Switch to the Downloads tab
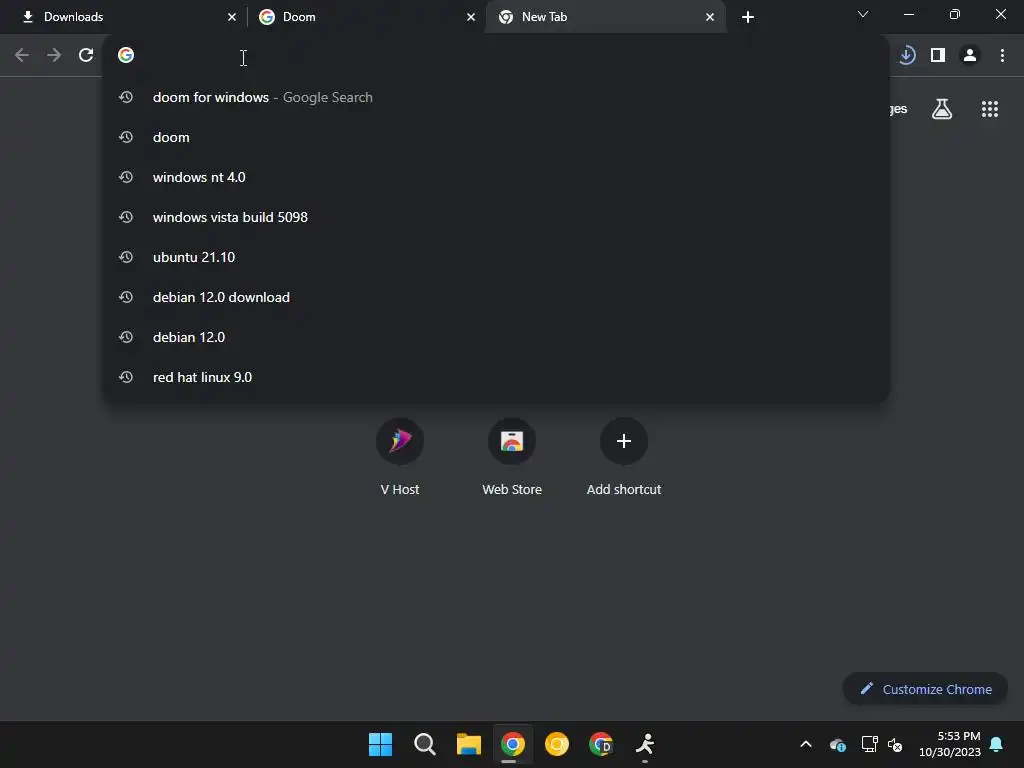The height and width of the screenshot is (768, 1024). point(123,17)
